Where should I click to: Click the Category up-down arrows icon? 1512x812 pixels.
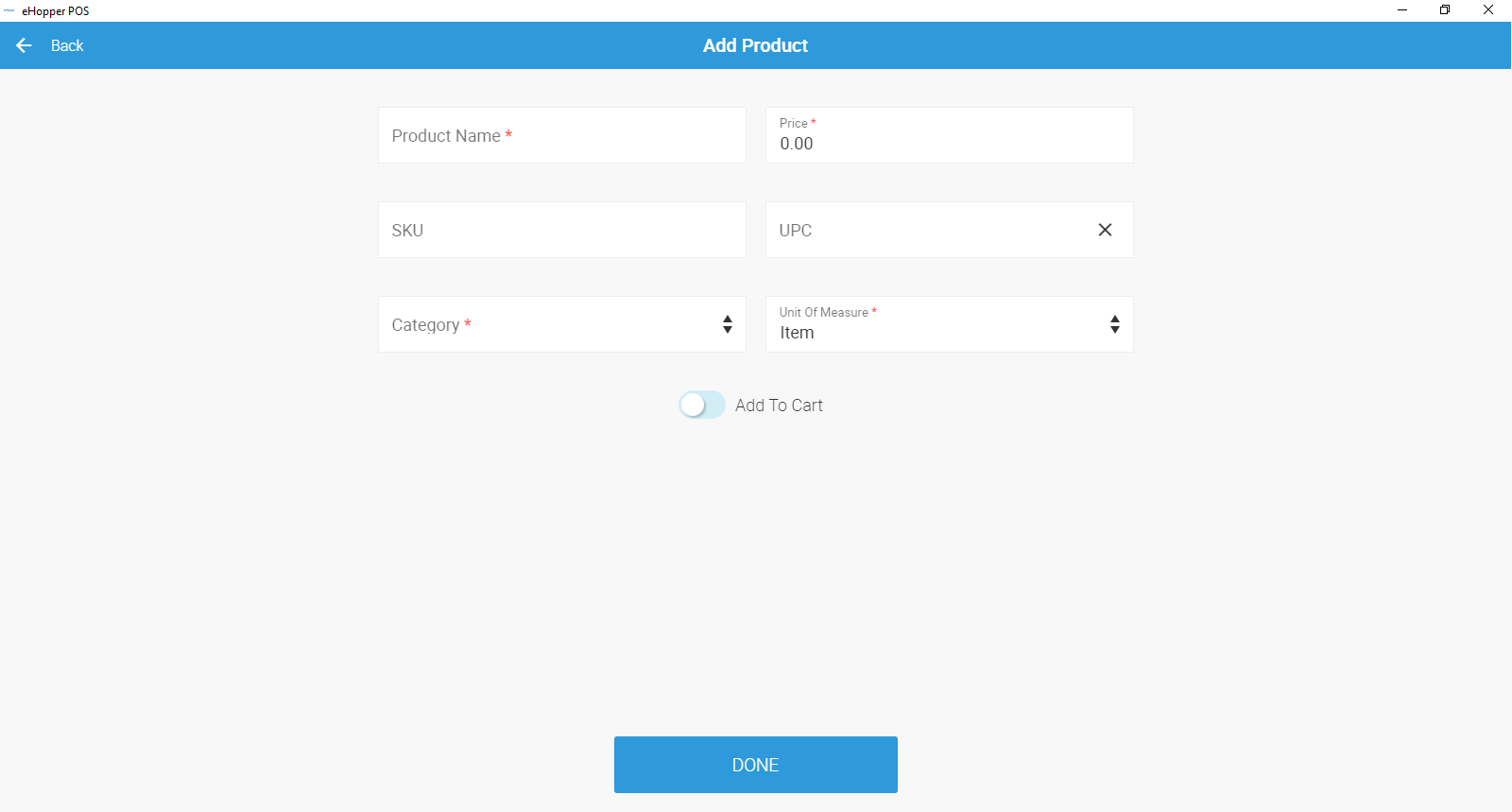[x=728, y=324]
